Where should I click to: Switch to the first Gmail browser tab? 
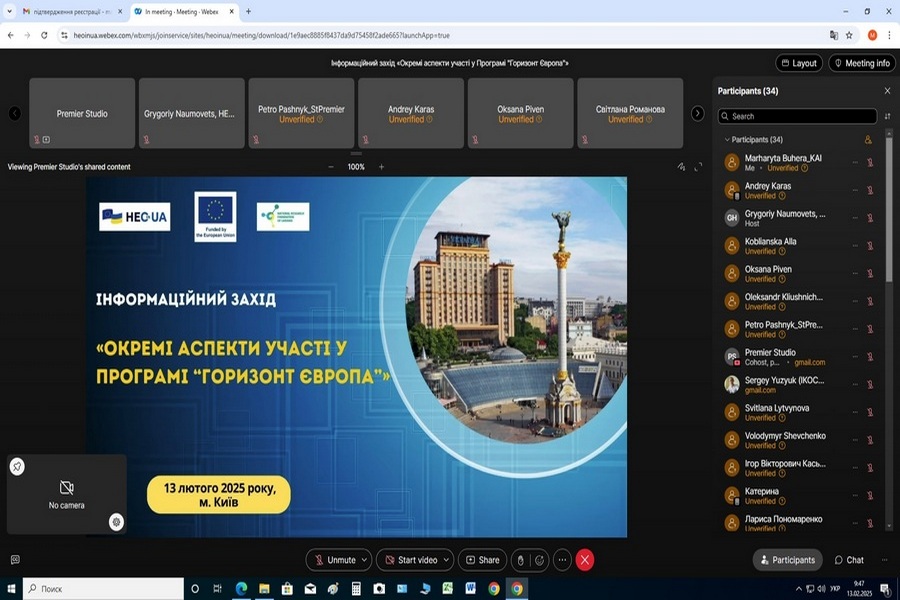(65, 11)
